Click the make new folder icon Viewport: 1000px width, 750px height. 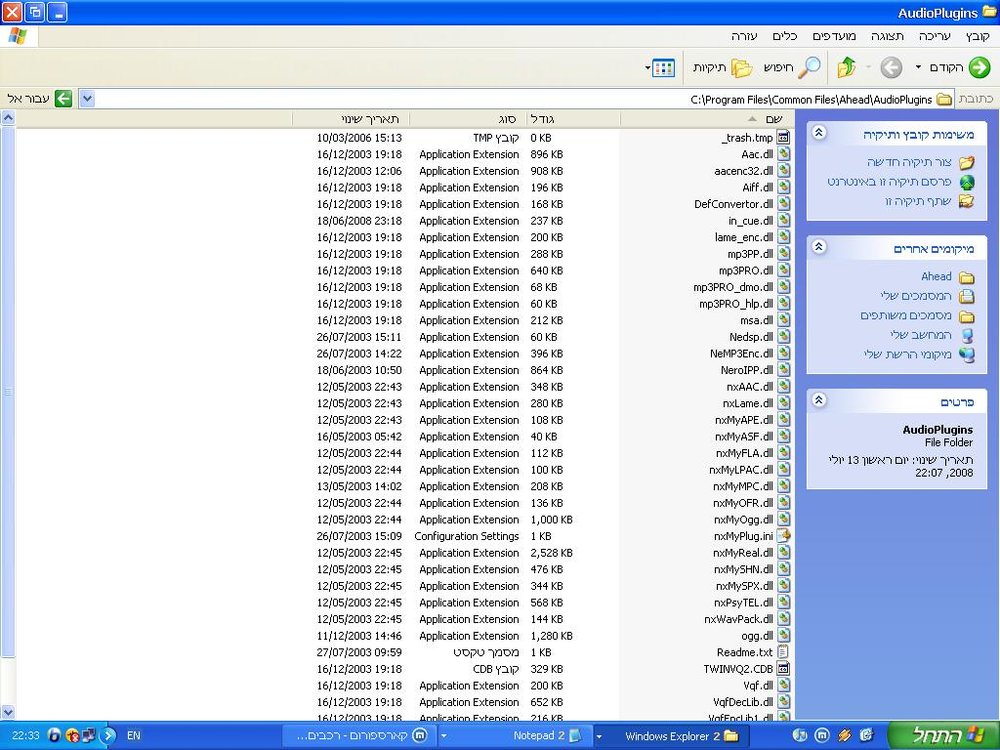click(x=967, y=163)
